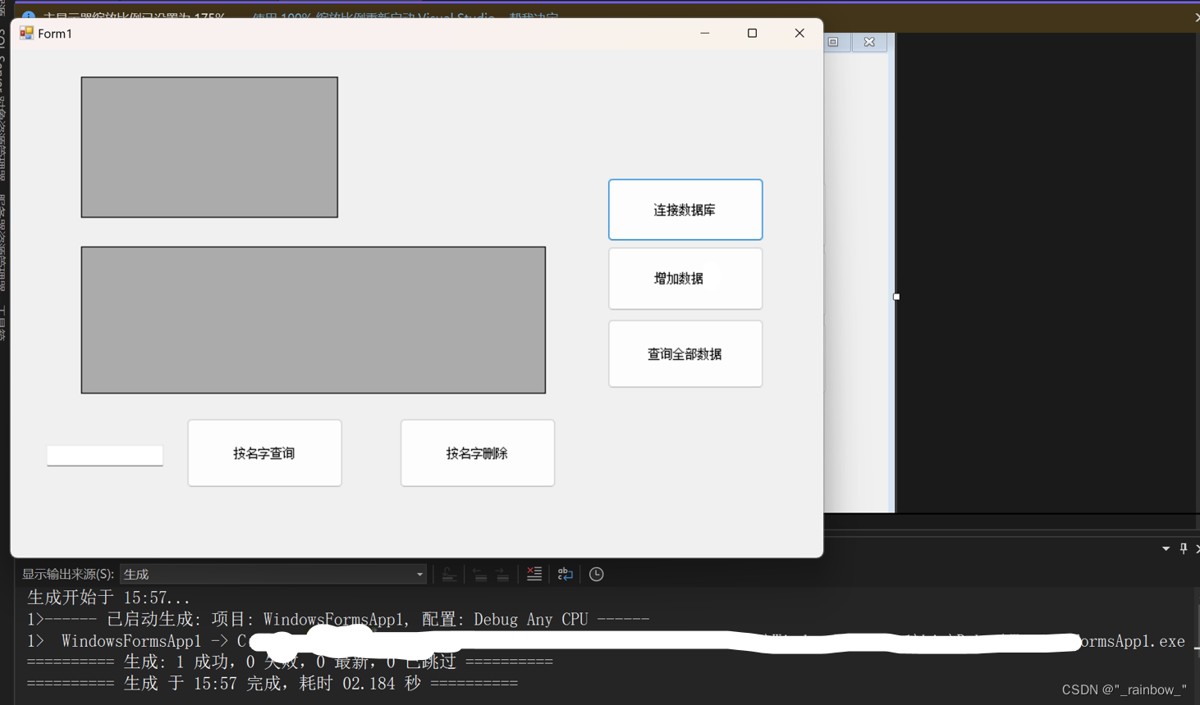Screen dimensions: 1200x705
Task: Clear all output with the red X list icon
Action: [534, 574]
